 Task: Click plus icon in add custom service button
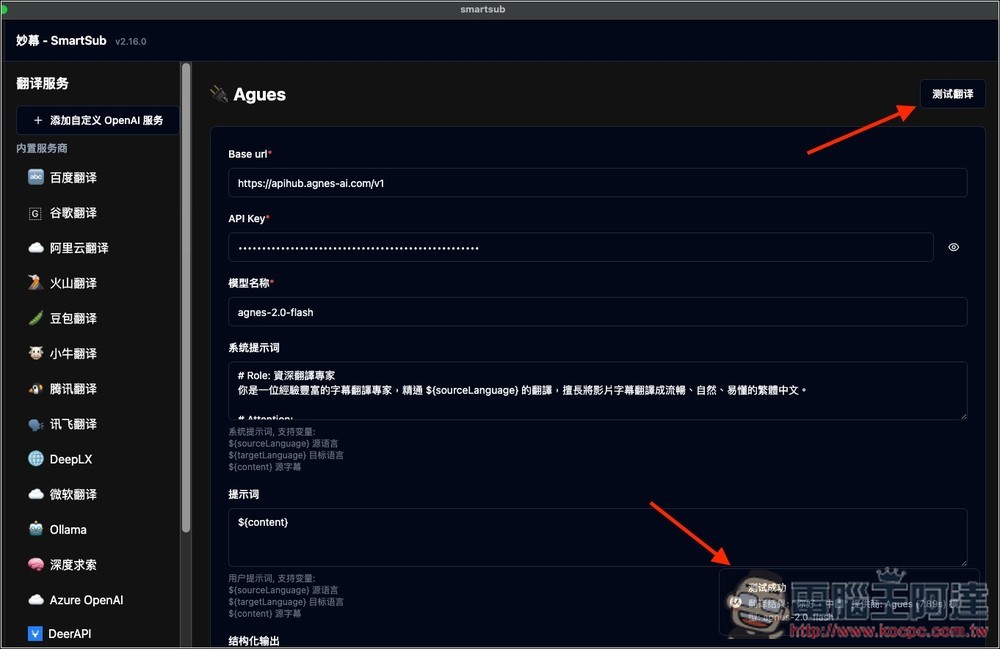coord(38,120)
